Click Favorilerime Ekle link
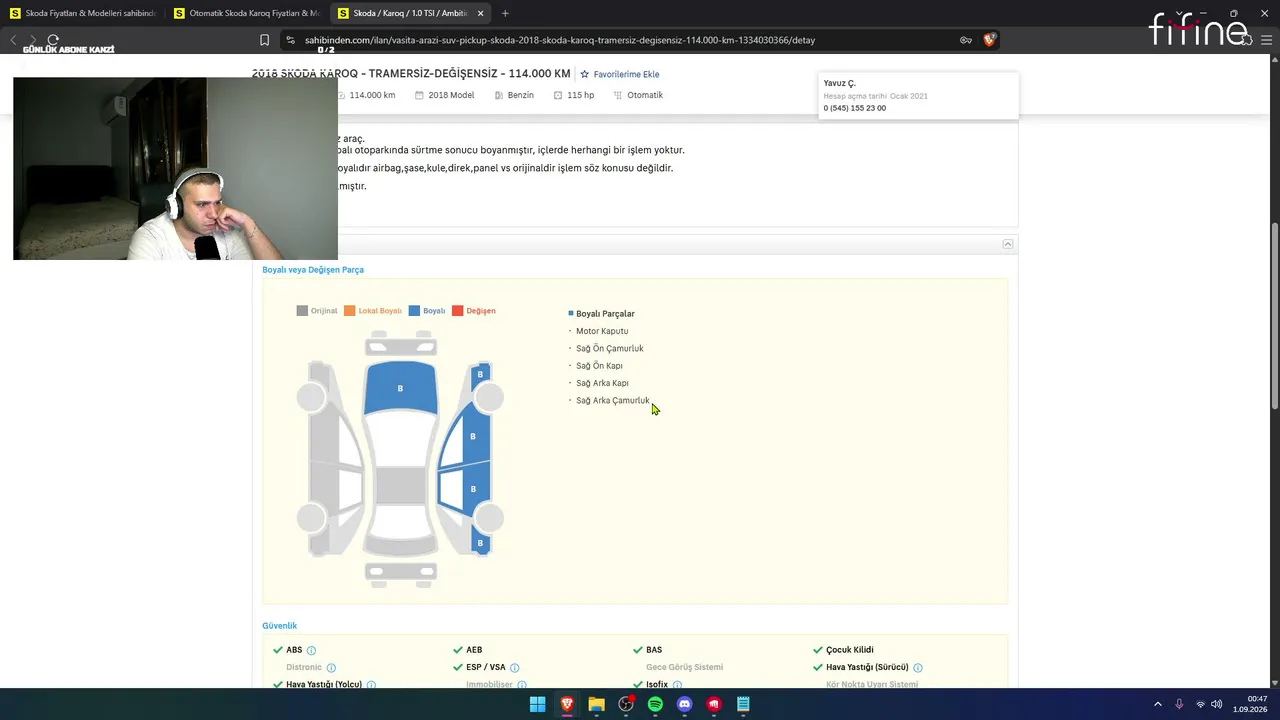 click(x=626, y=74)
